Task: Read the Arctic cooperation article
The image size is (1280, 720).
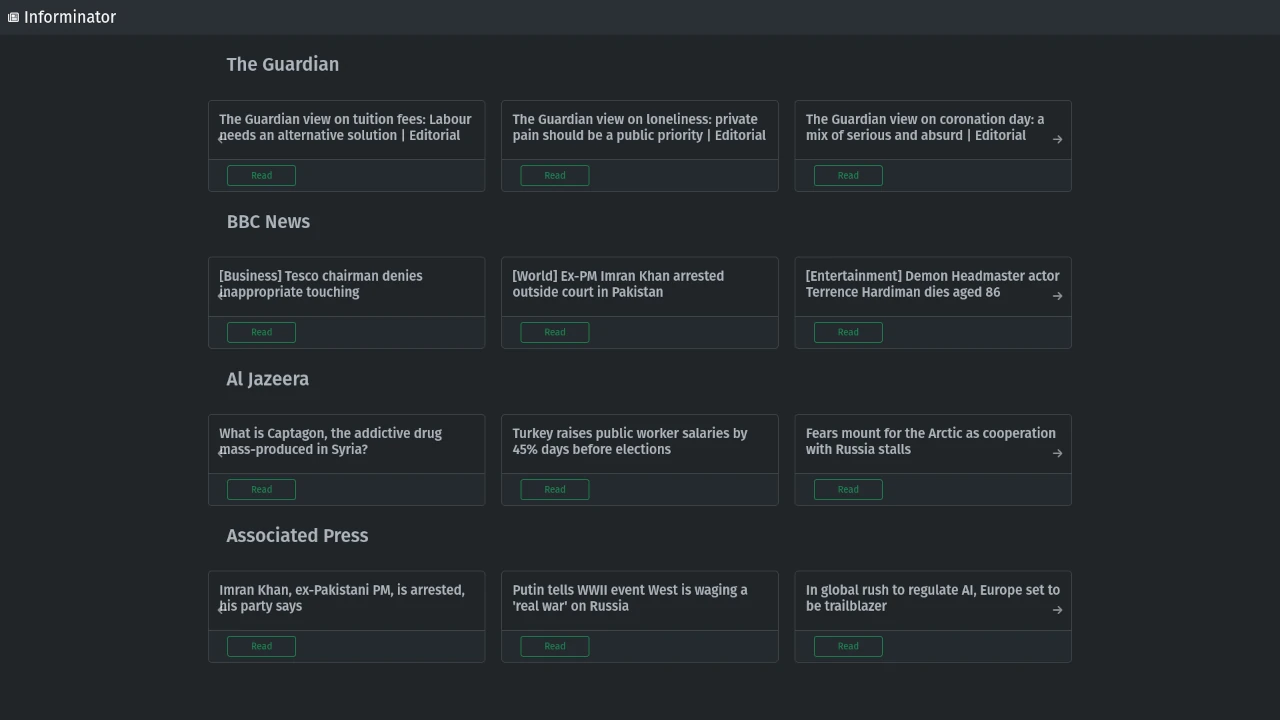Action: tap(848, 489)
